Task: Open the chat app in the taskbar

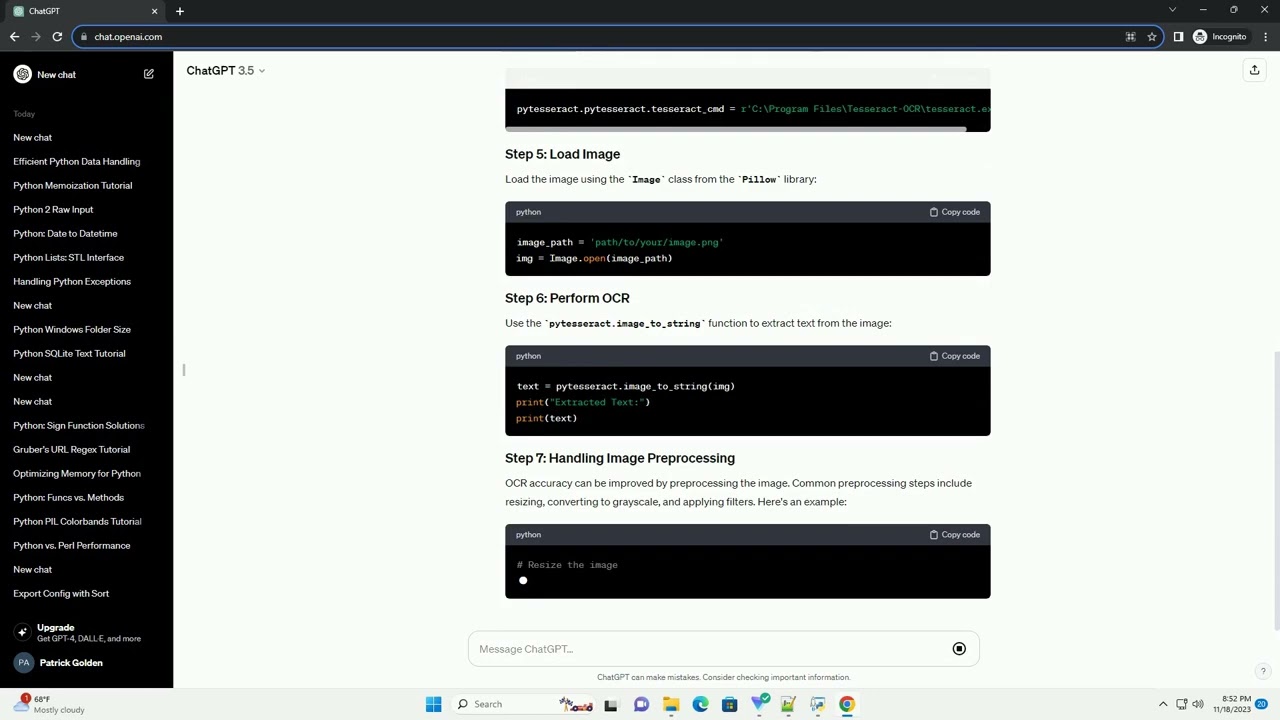Action: click(641, 704)
